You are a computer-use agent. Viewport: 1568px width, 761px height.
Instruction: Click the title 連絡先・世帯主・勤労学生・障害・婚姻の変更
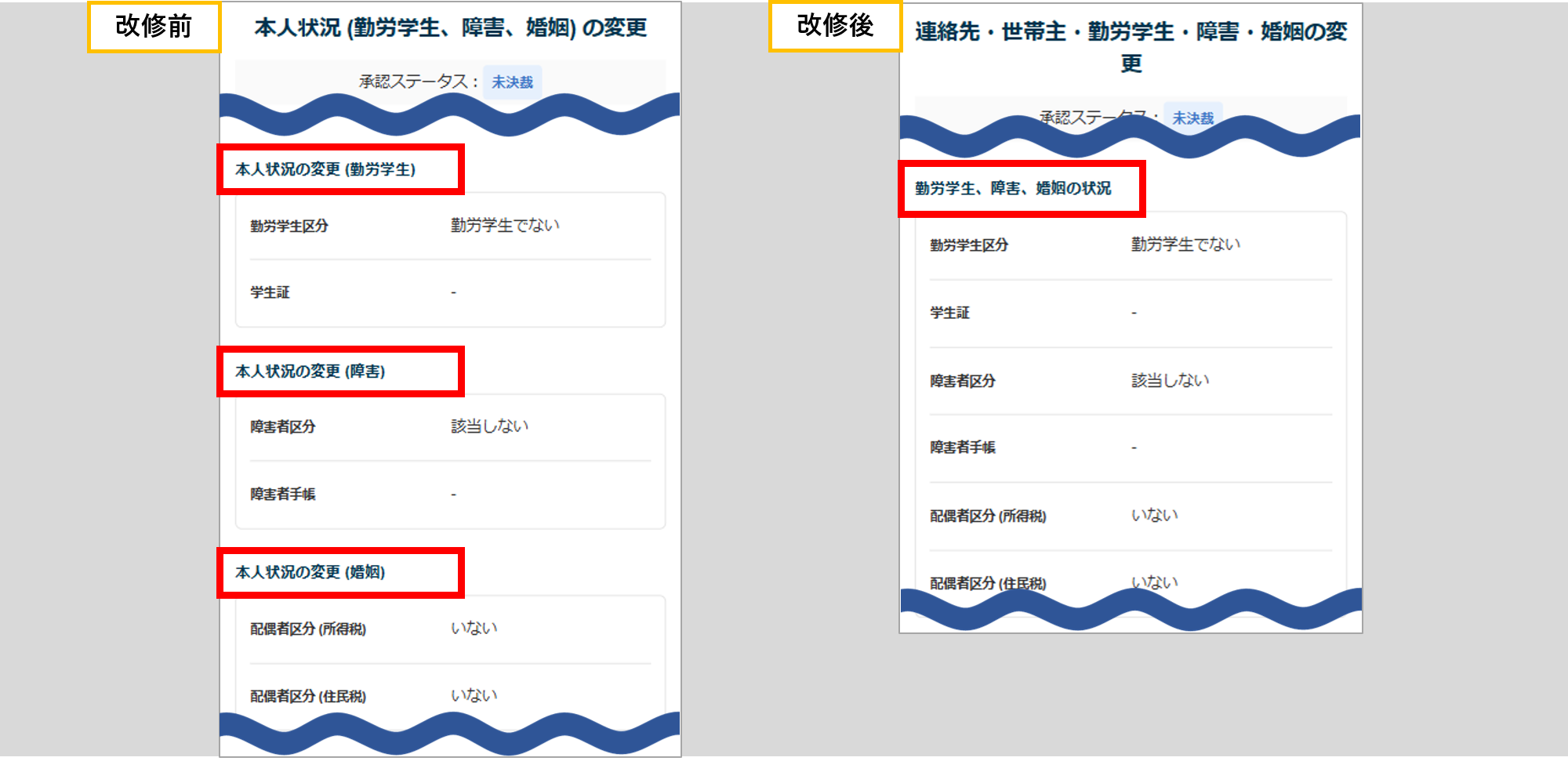pyautogui.click(x=1131, y=47)
